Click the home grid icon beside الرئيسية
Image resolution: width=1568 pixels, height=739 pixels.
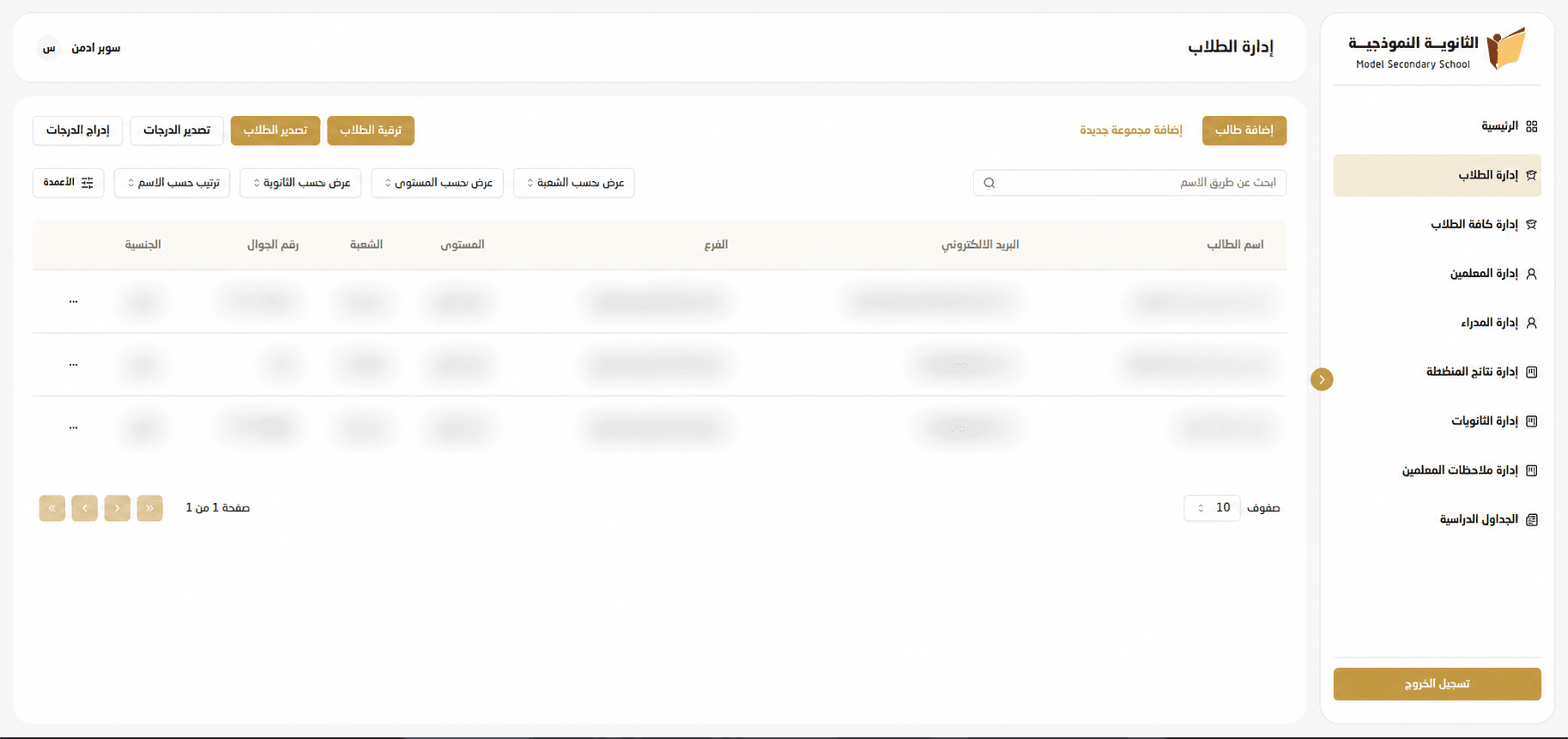[x=1532, y=126]
